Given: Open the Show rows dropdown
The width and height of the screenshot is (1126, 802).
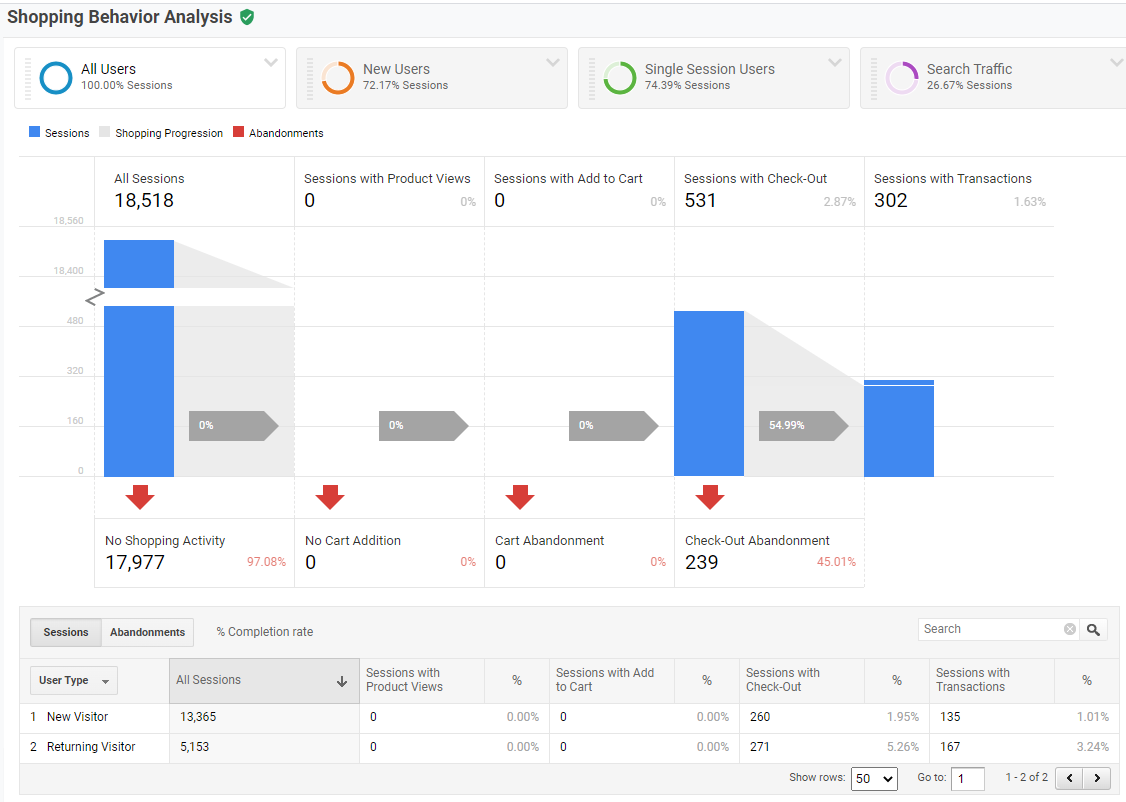Looking at the screenshot, I should point(874,778).
